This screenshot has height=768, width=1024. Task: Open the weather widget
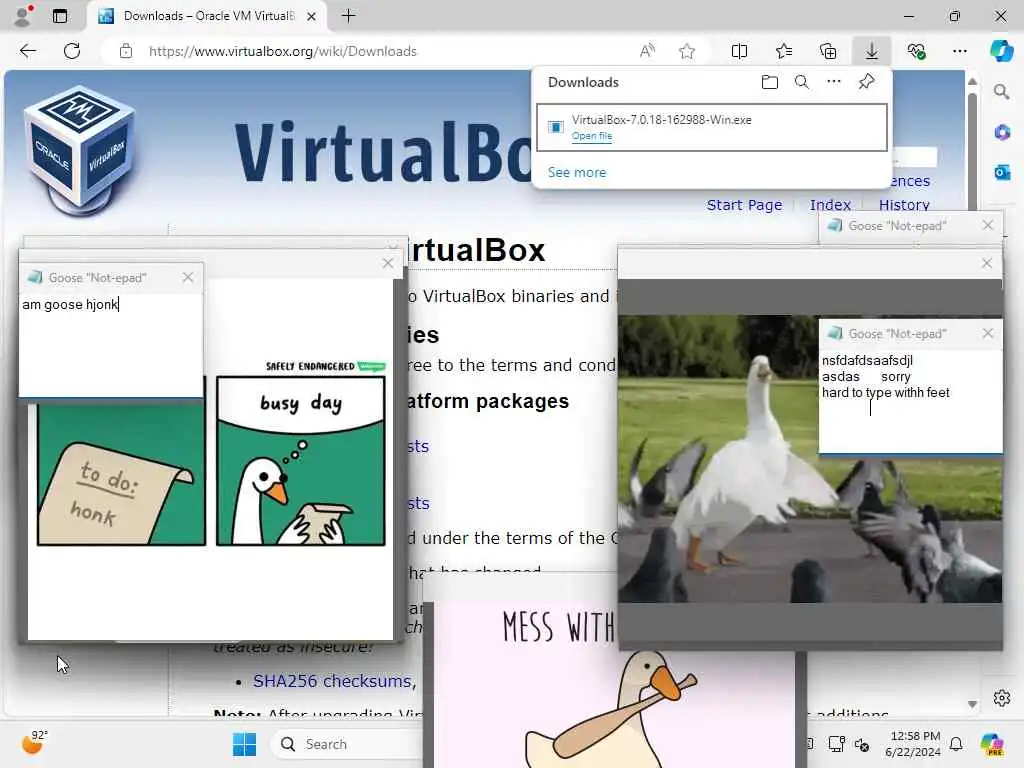[33, 743]
